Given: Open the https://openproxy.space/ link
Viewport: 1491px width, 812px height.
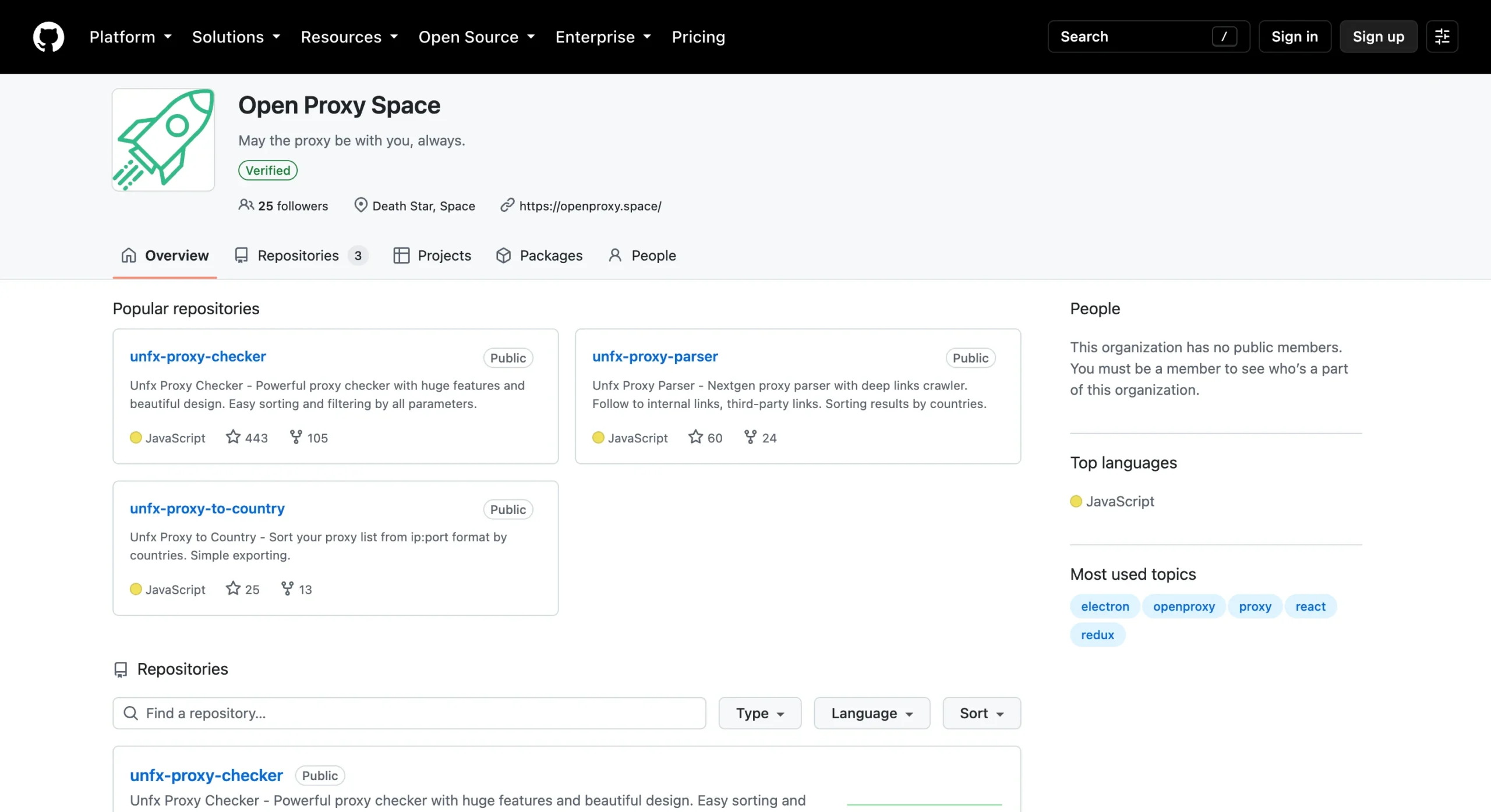Looking at the screenshot, I should click(590, 206).
